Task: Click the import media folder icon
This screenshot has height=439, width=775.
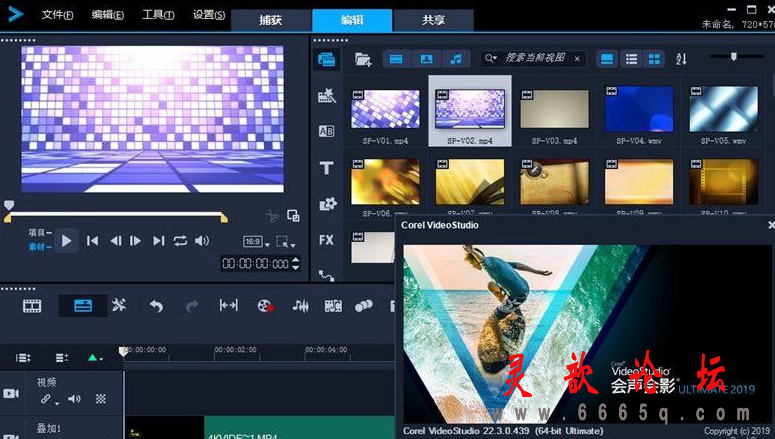Action: click(363, 59)
